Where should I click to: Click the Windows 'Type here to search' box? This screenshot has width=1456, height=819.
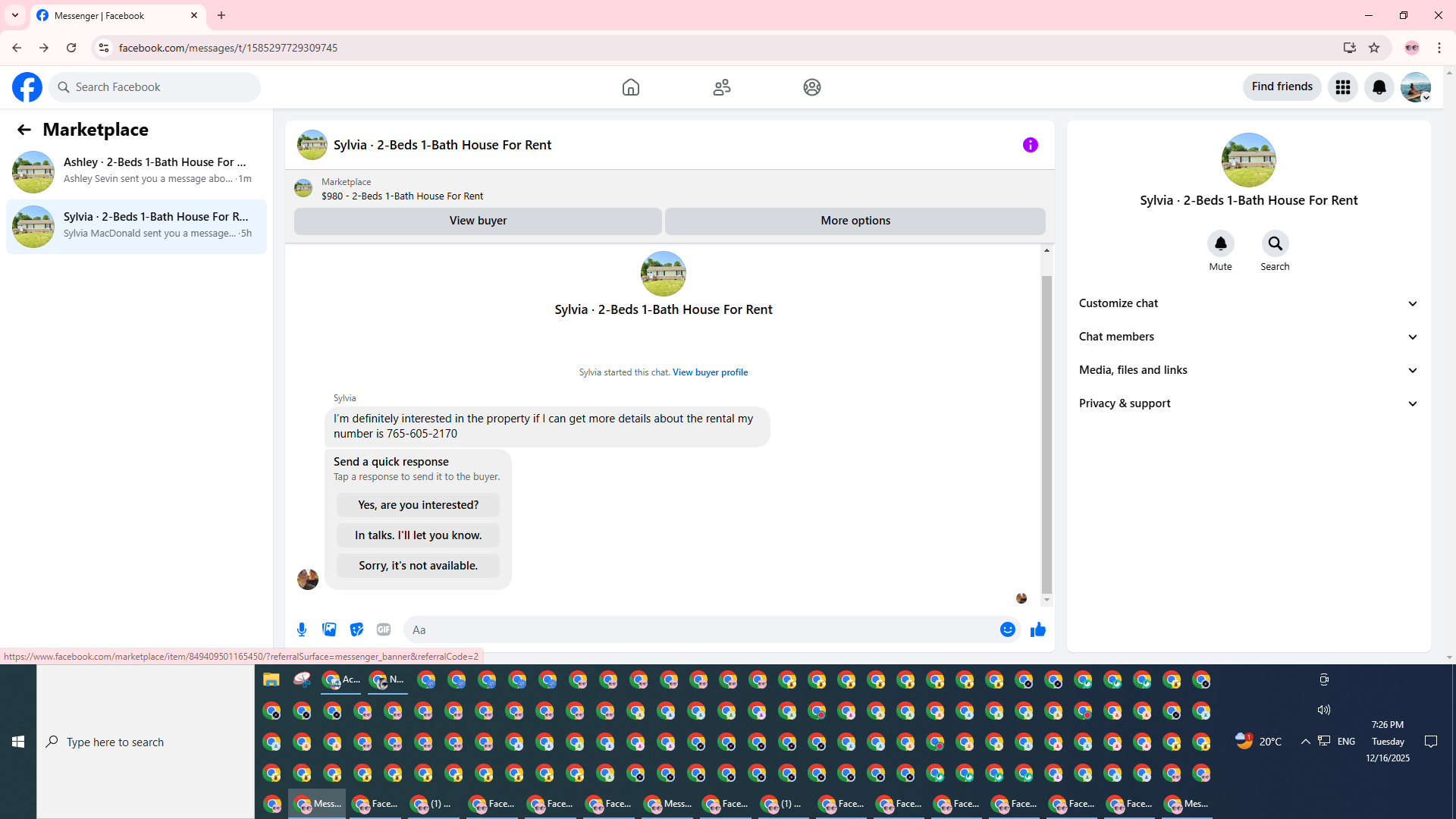[x=146, y=742]
